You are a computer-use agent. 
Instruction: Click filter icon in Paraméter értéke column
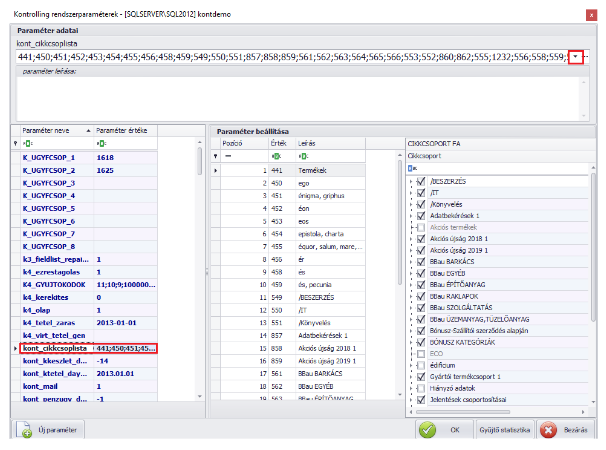coord(100,144)
